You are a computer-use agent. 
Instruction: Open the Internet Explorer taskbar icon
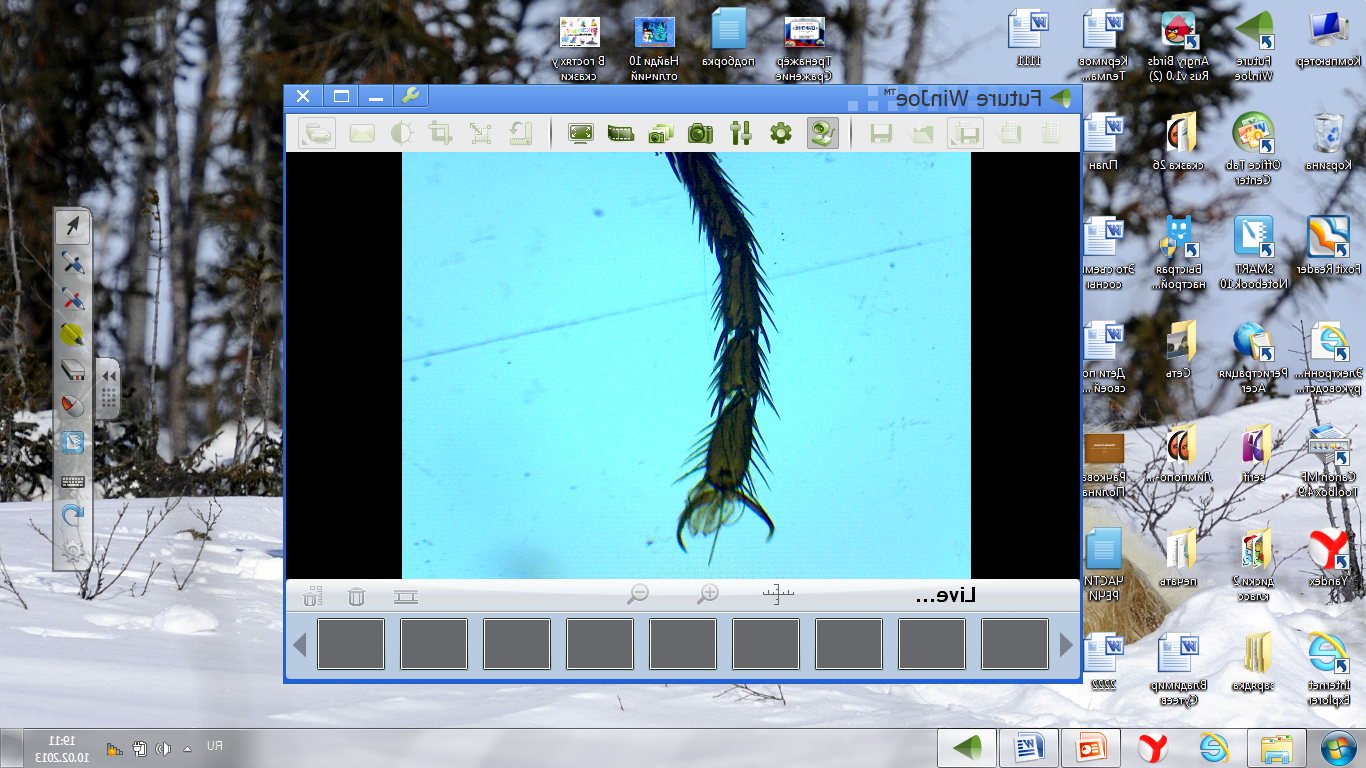click(x=1215, y=748)
